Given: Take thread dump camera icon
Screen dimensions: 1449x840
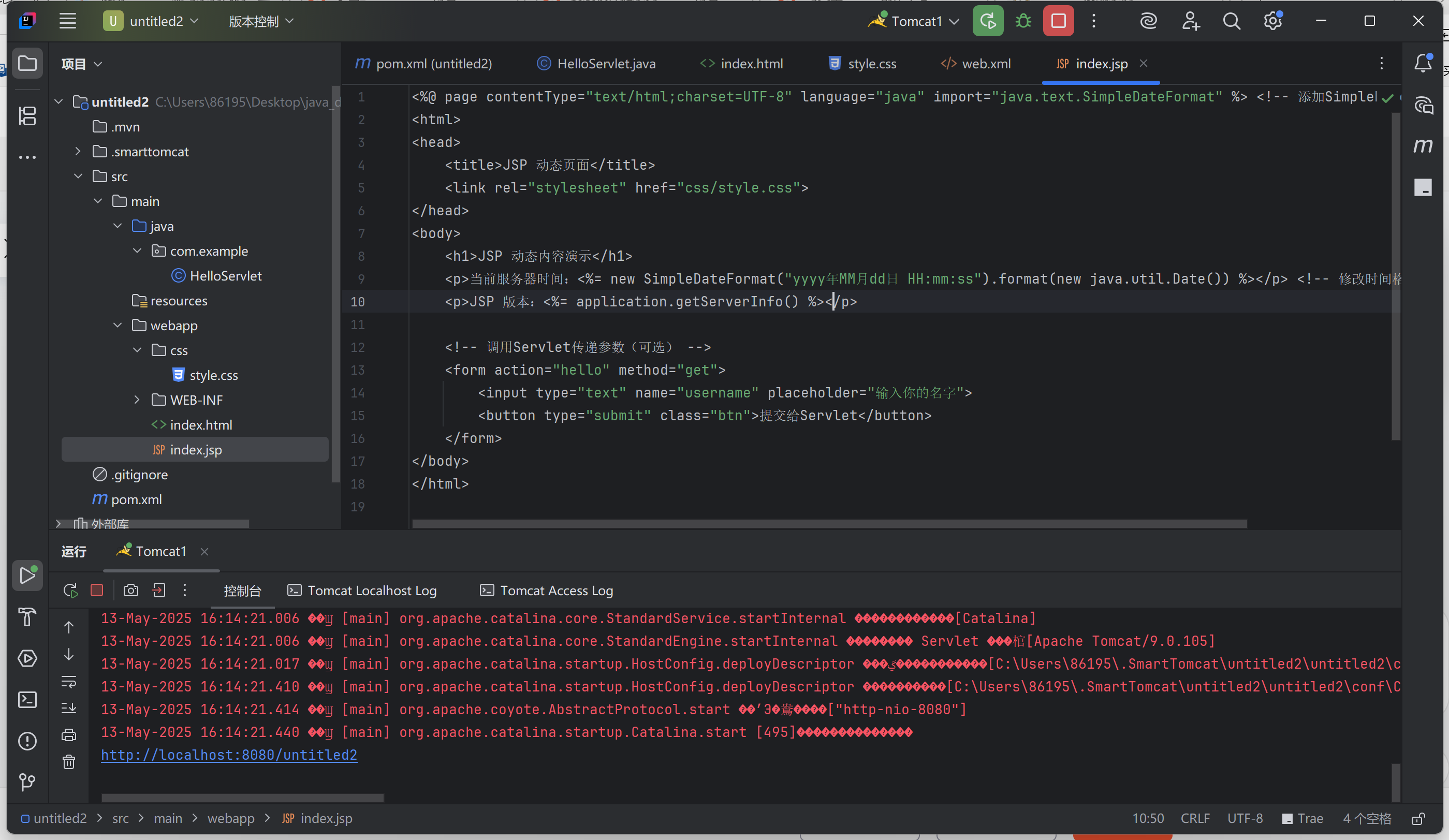Looking at the screenshot, I should 130,591.
